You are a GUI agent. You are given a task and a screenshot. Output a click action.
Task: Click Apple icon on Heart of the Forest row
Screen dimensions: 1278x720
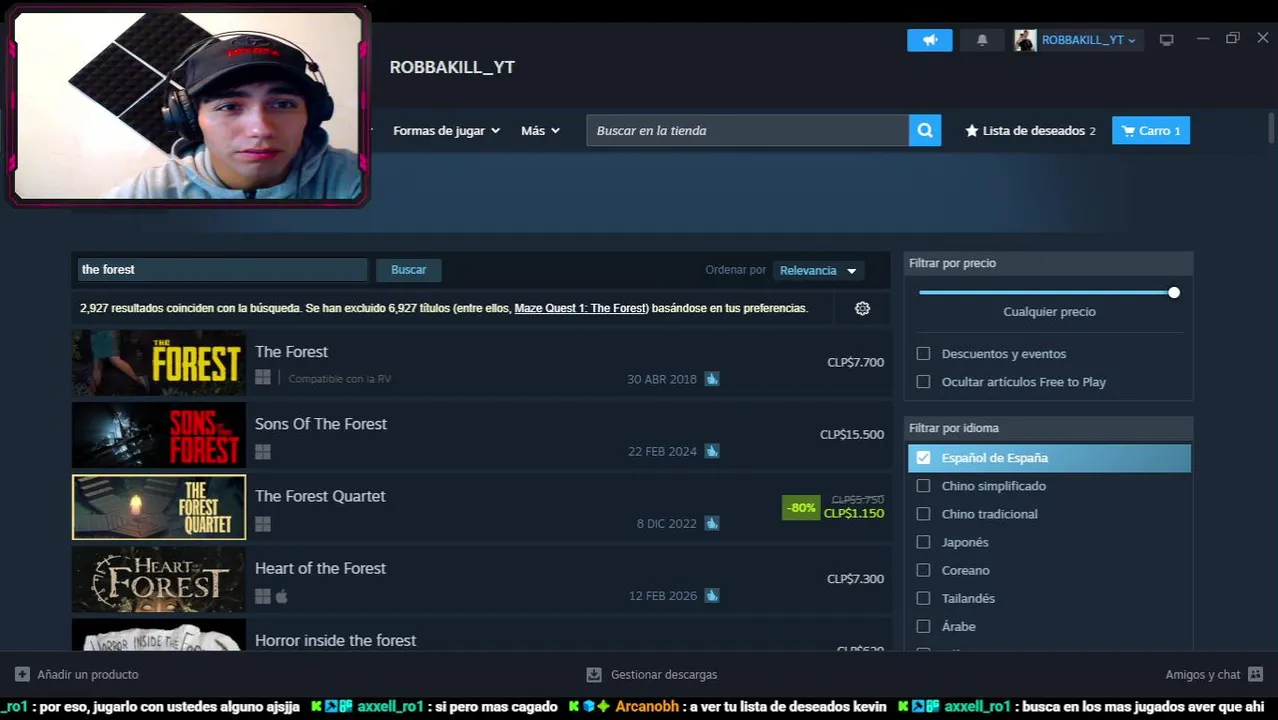[x=282, y=596]
